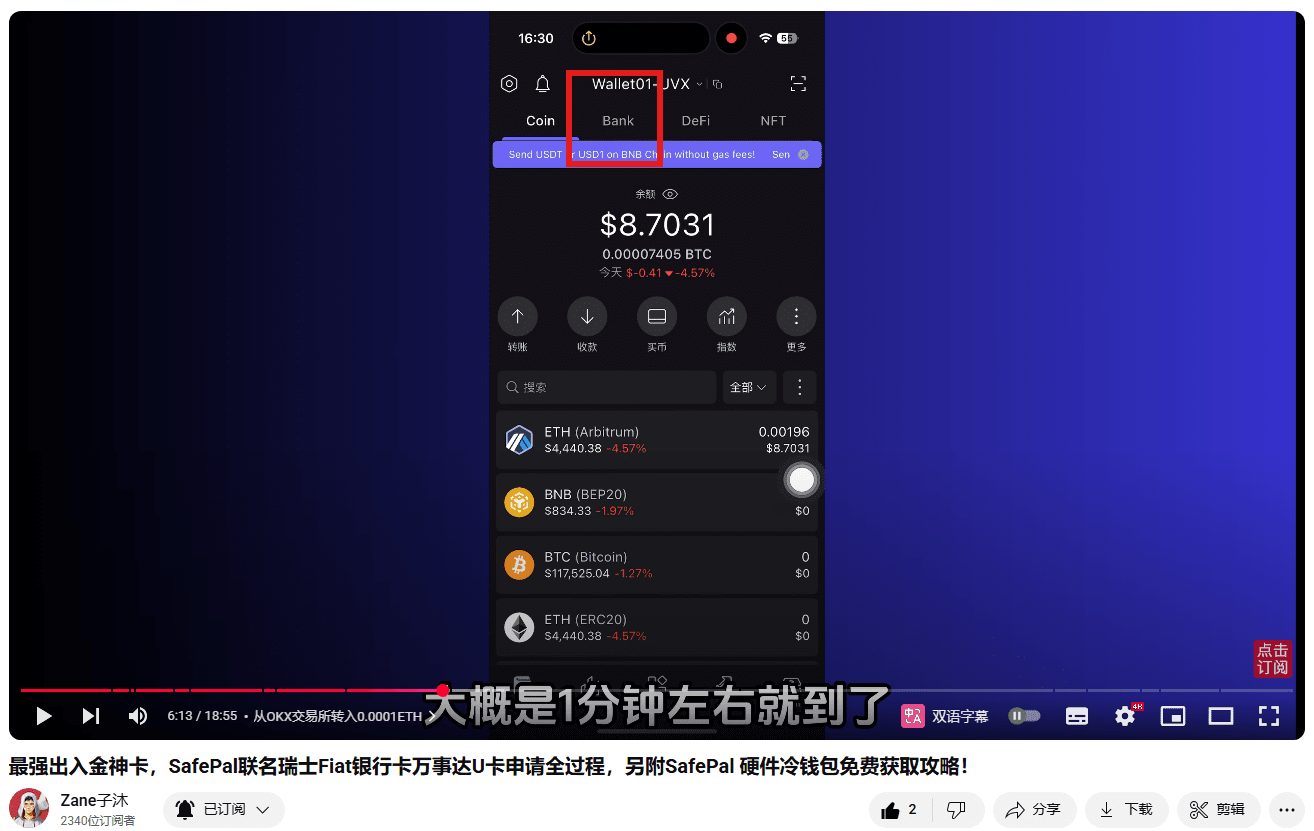Click the red progress scrubber dot
Viewport: 1314px width, 831px height.
[x=443, y=690]
